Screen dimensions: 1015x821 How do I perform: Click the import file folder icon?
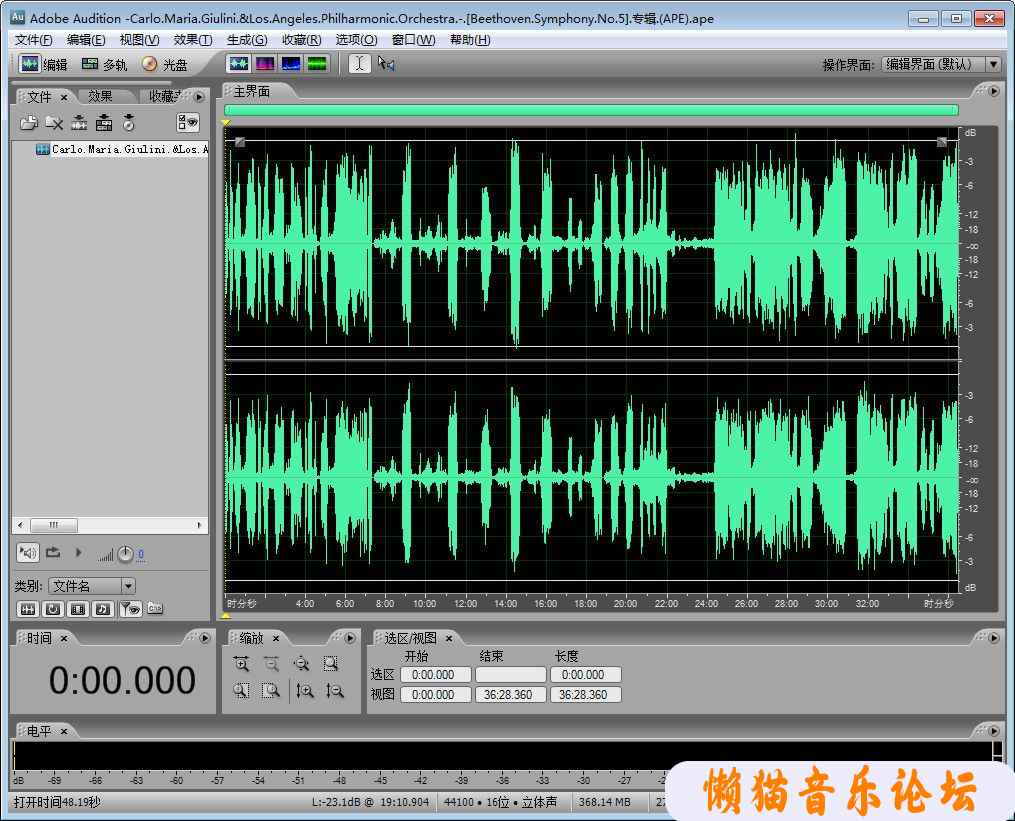tap(28, 122)
